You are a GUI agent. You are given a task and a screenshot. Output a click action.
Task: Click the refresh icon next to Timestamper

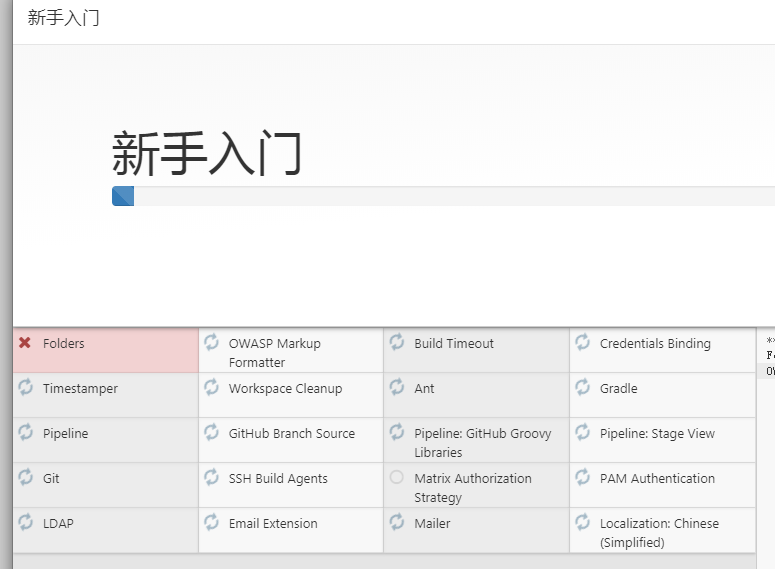[x=25, y=388]
